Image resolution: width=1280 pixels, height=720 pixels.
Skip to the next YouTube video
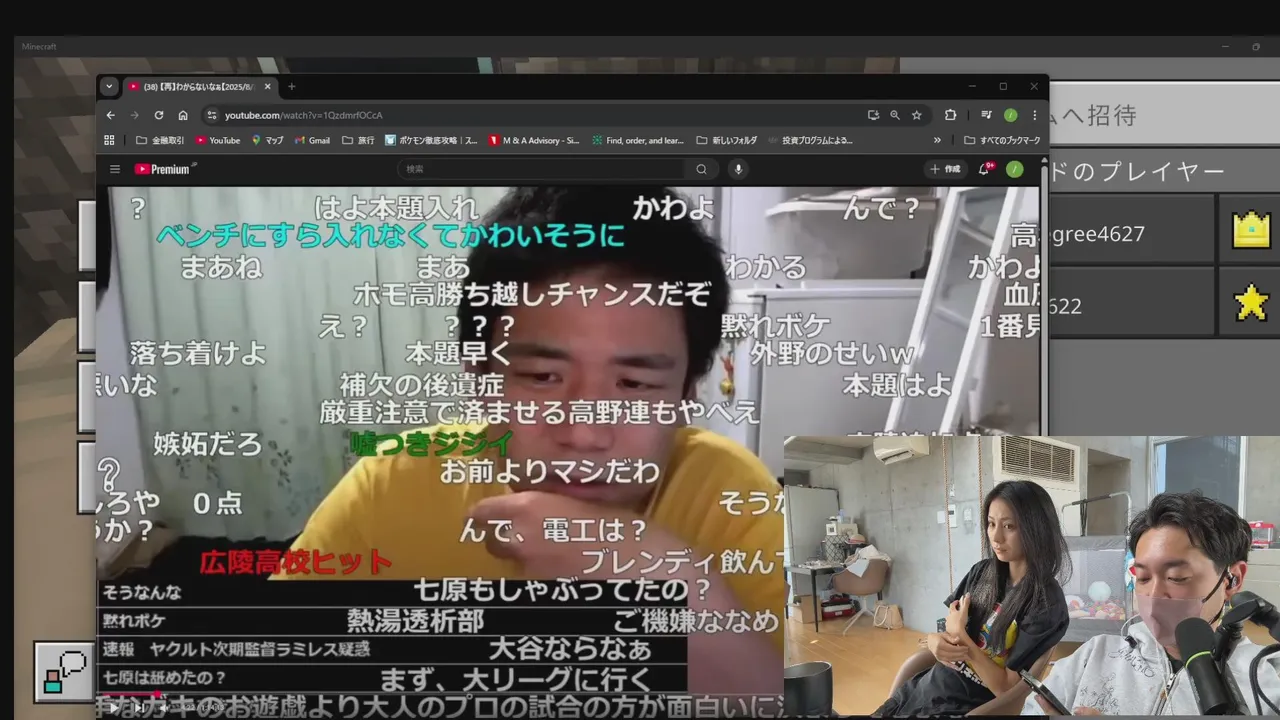(x=139, y=708)
